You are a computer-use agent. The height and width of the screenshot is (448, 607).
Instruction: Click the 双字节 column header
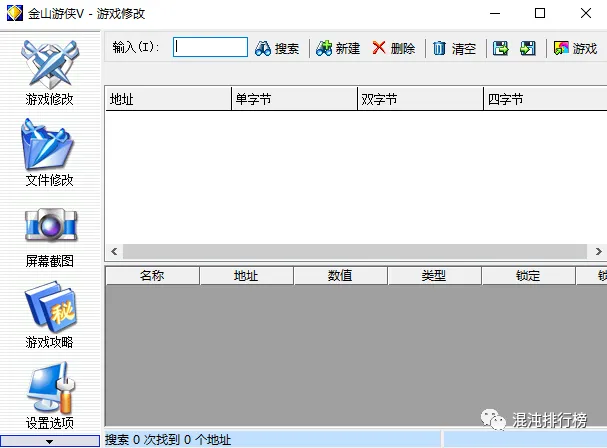(420, 99)
